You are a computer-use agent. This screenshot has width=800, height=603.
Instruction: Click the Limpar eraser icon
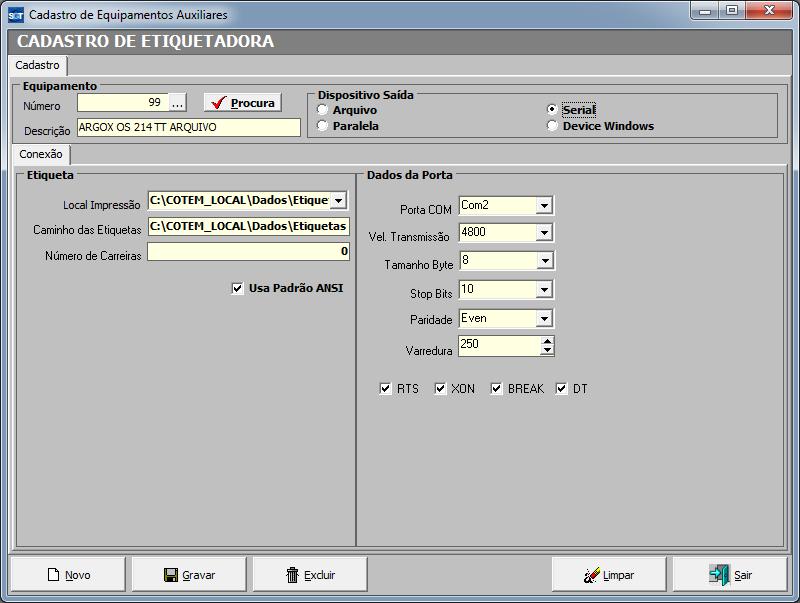pos(591,575)
